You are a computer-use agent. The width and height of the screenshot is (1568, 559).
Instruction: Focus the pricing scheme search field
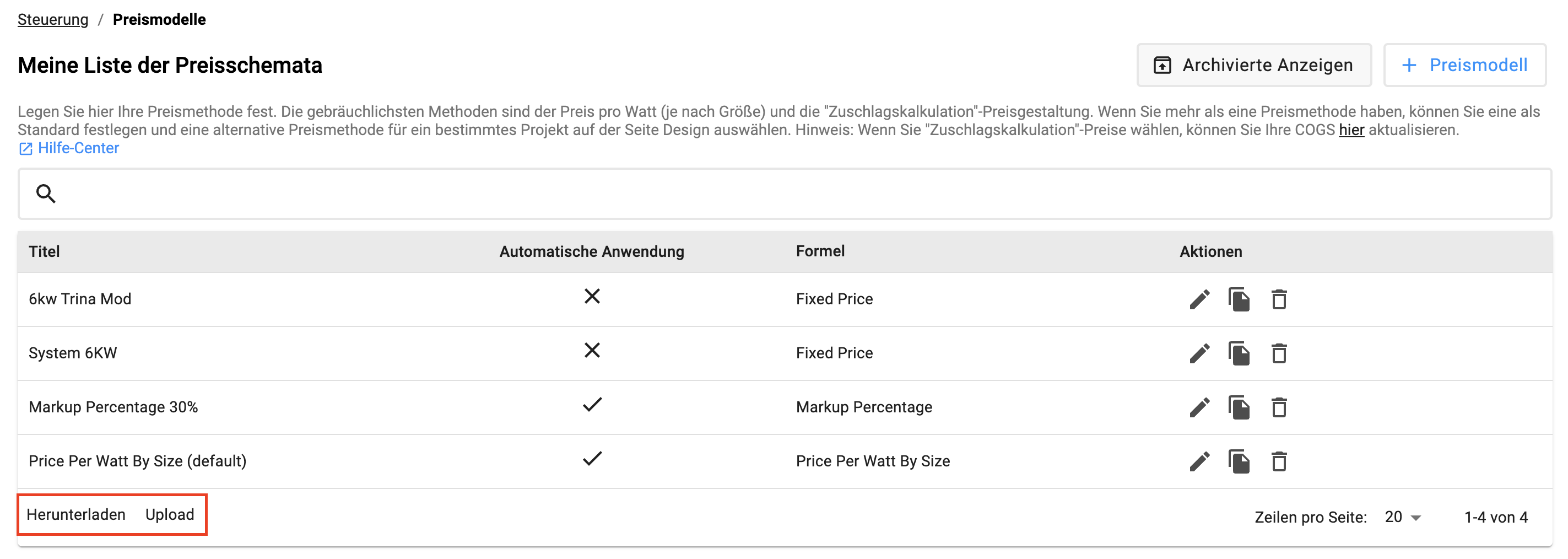(785, 193)
